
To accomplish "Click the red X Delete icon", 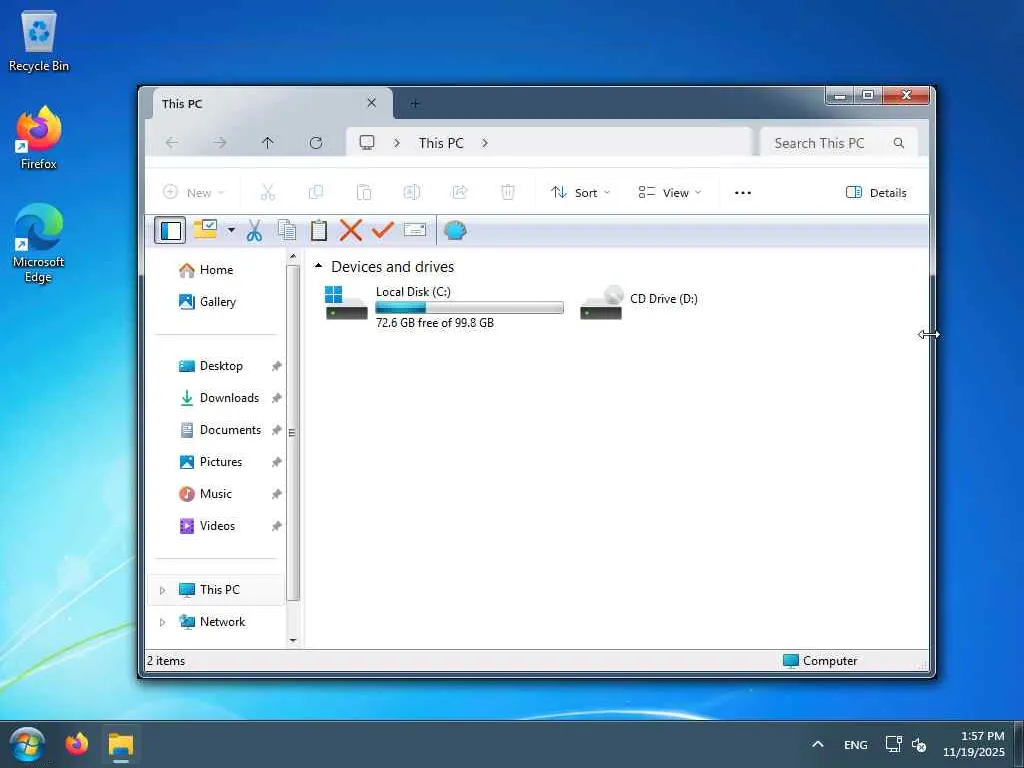I will [351, 231].
